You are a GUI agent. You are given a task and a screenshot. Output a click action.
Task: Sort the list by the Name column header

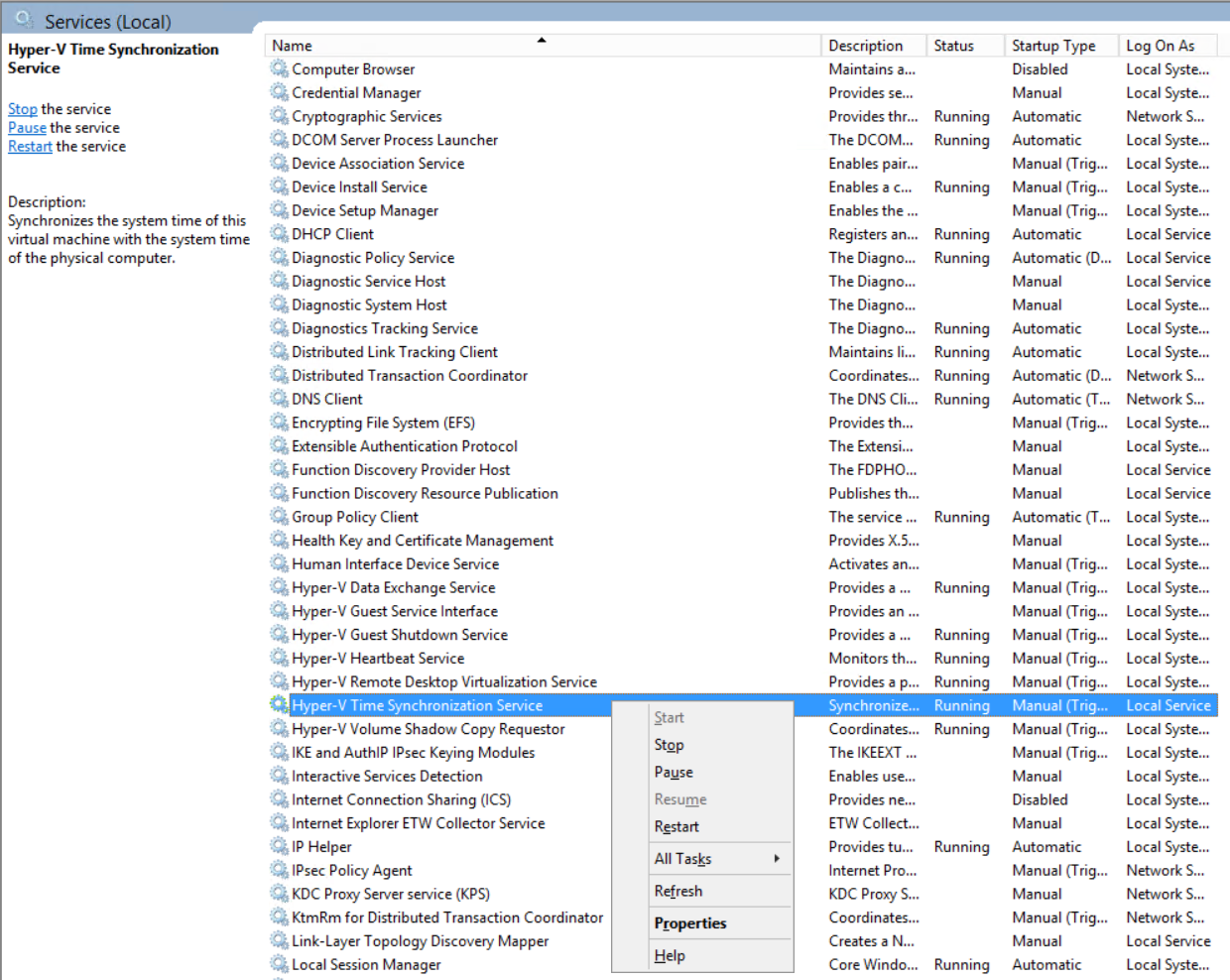(292, 46)
